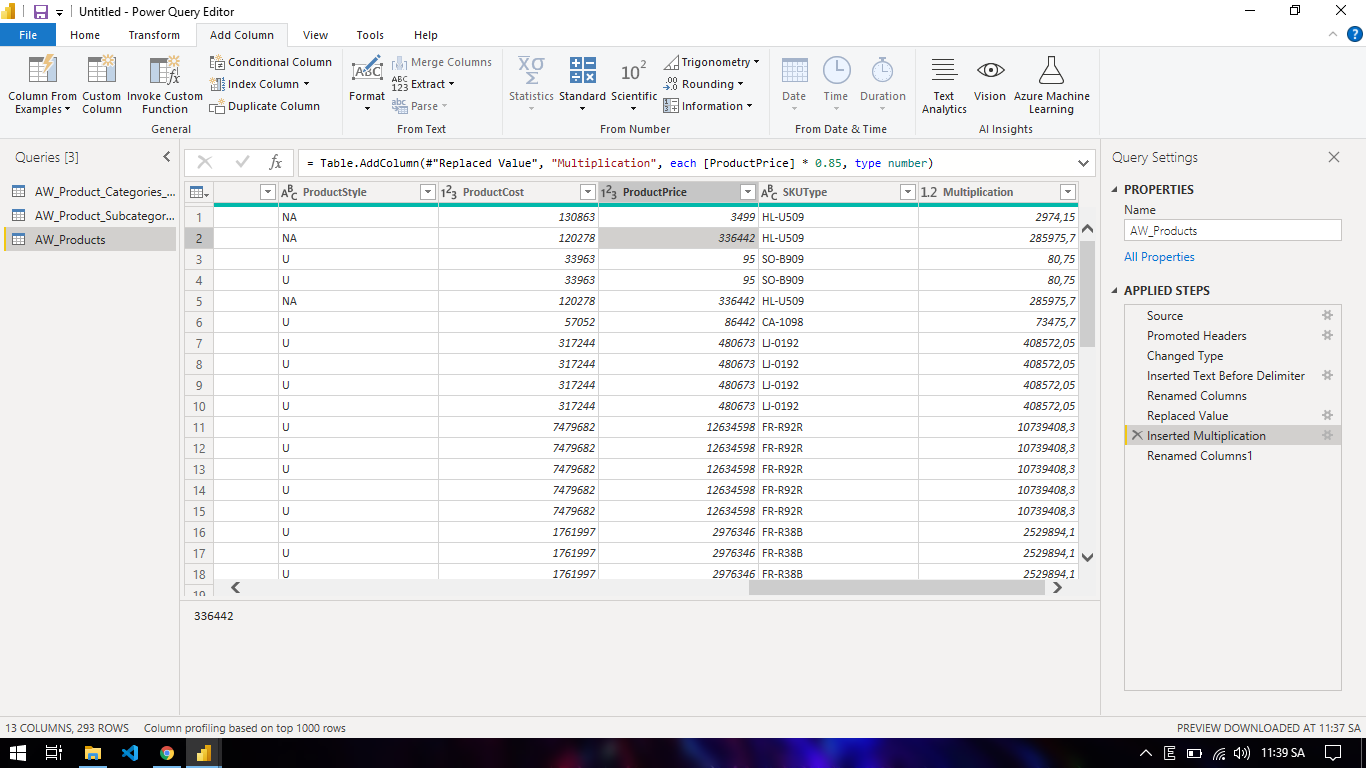
Task: Open Duration column options
Action: [x=883, y=85]
